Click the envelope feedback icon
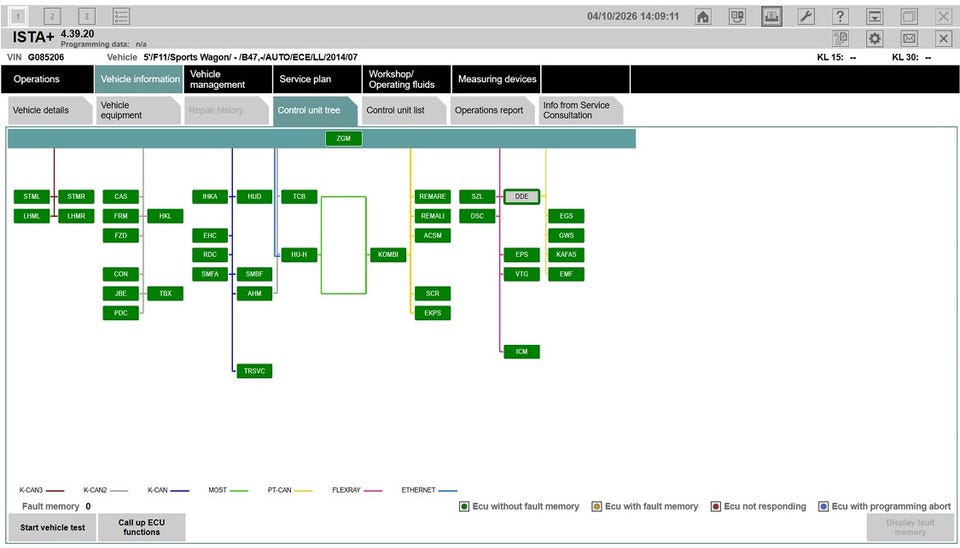This screenshot has height=548, width=960. coord(909,39)
